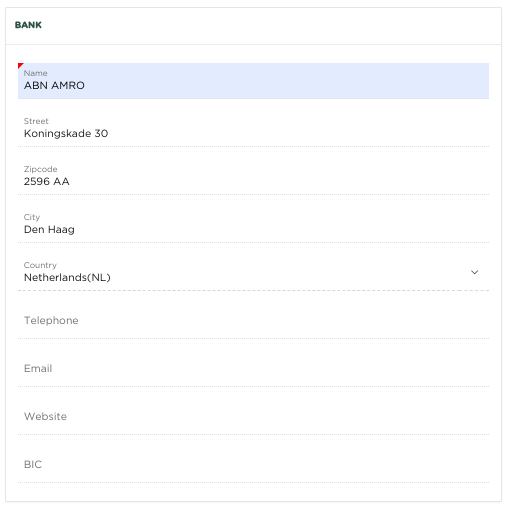Select the 'ABN AMRO' text value
Screen dimensions: 509x514
click(x=54, y=85)
